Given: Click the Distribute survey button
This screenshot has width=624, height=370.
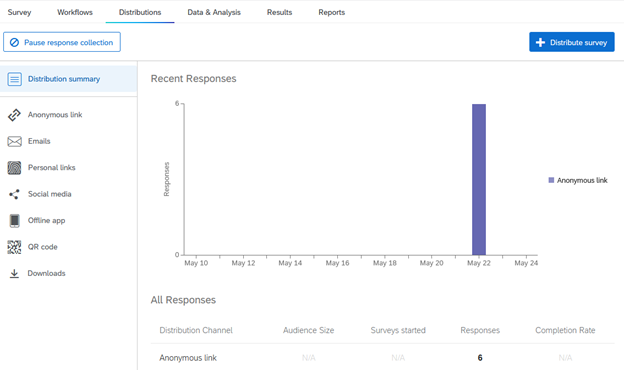Looking at the screenshot, I should (572, 42).
